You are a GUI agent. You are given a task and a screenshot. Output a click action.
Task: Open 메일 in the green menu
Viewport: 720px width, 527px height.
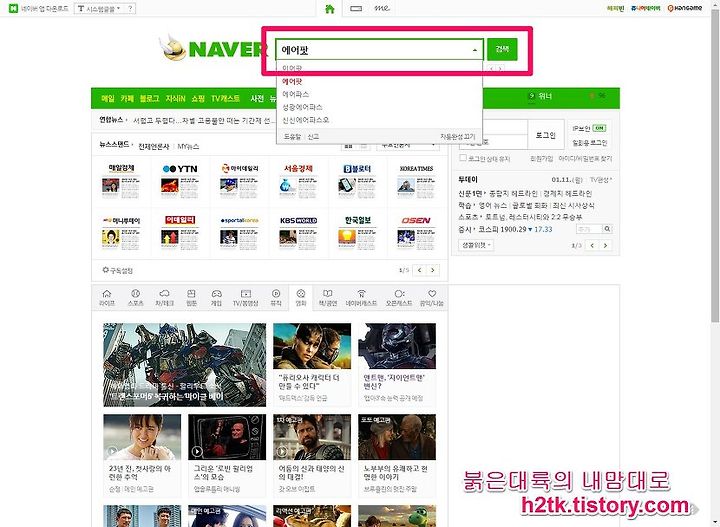point(107,98)
